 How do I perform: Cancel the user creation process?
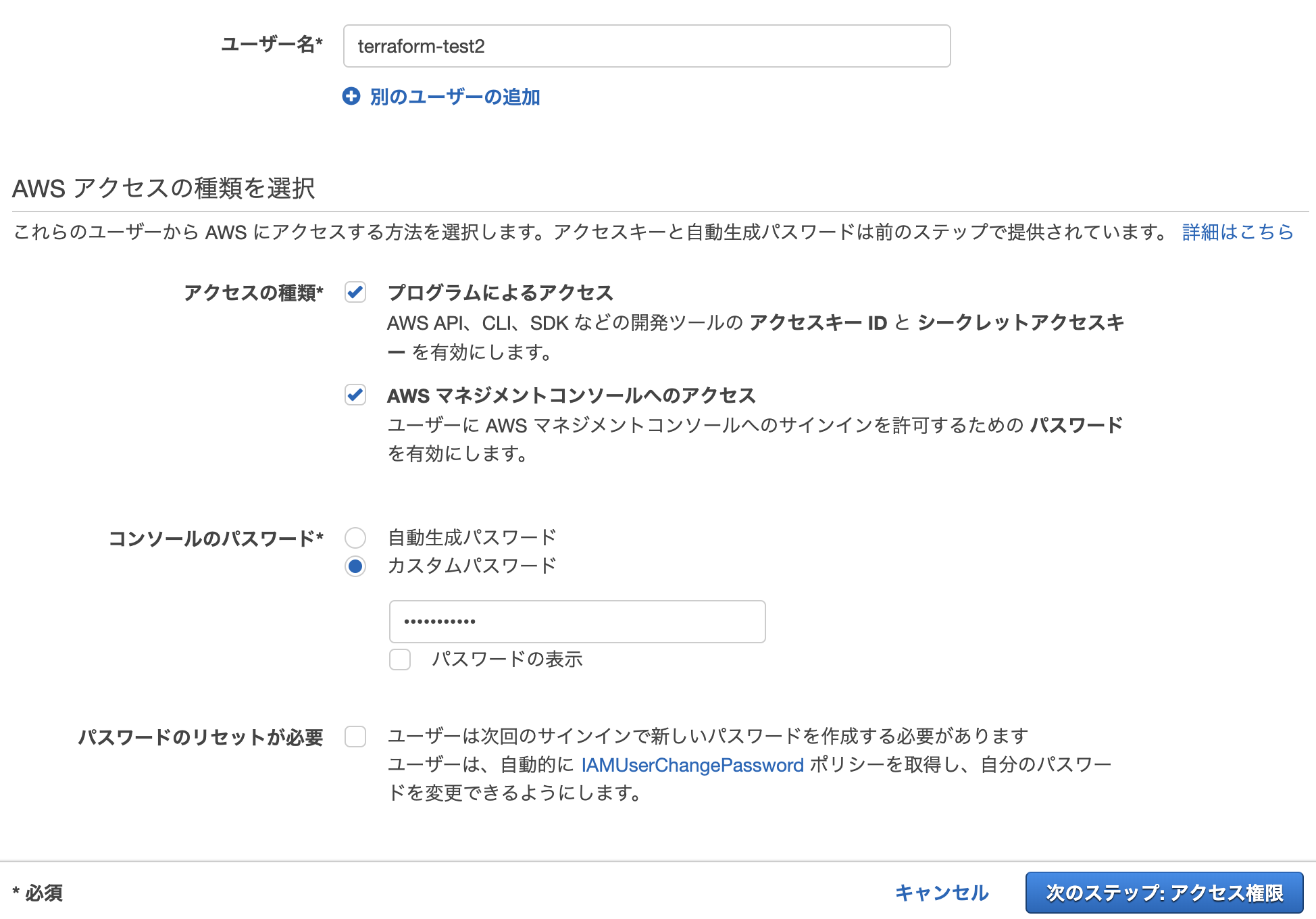click(x=940, y=892)
